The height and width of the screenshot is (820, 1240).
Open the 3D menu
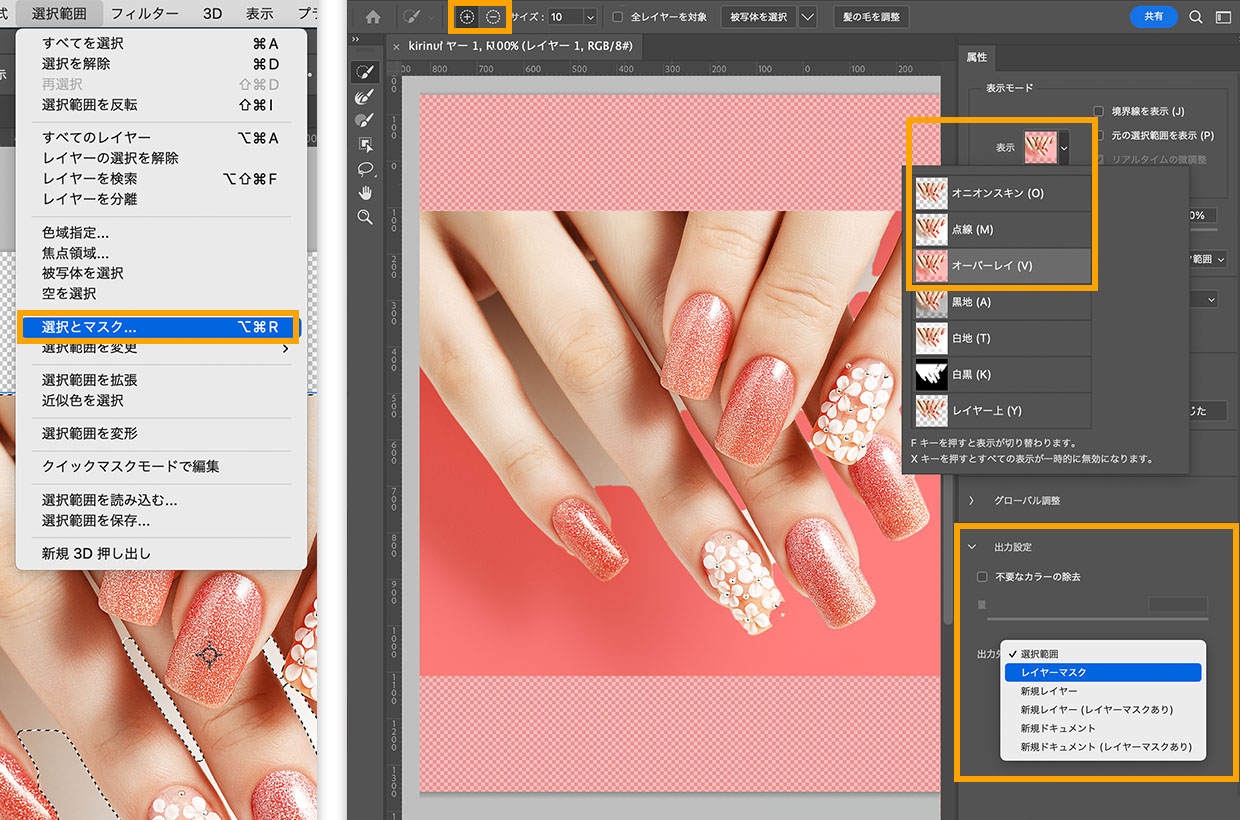(212, 14)
